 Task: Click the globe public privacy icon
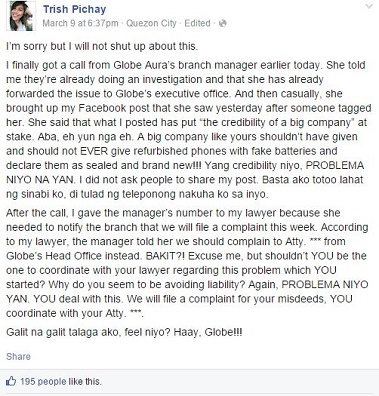pyautogui.click(x=223, y=23)
